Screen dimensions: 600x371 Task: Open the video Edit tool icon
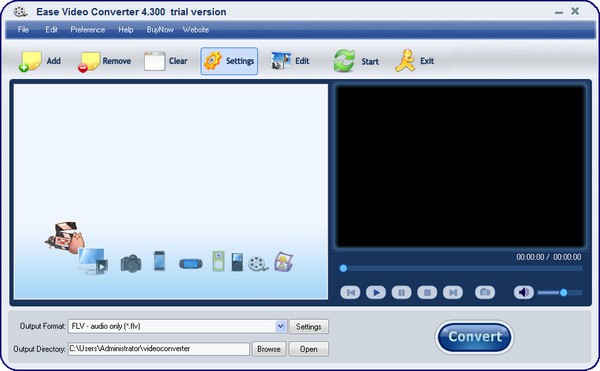tap(281, 61)
